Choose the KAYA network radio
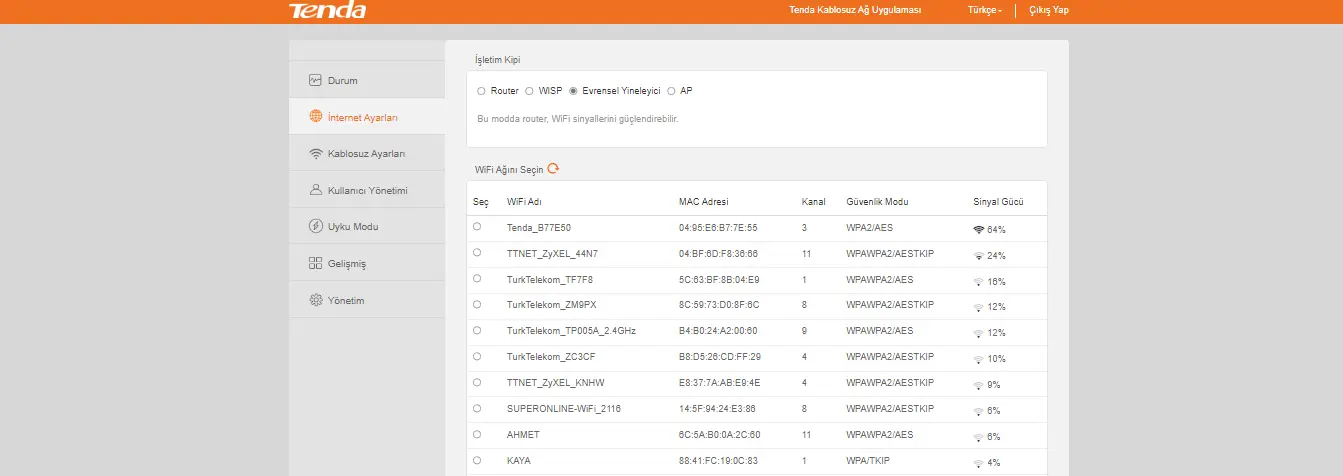The height and width of the screenshot is (476, 1343). 477,459
